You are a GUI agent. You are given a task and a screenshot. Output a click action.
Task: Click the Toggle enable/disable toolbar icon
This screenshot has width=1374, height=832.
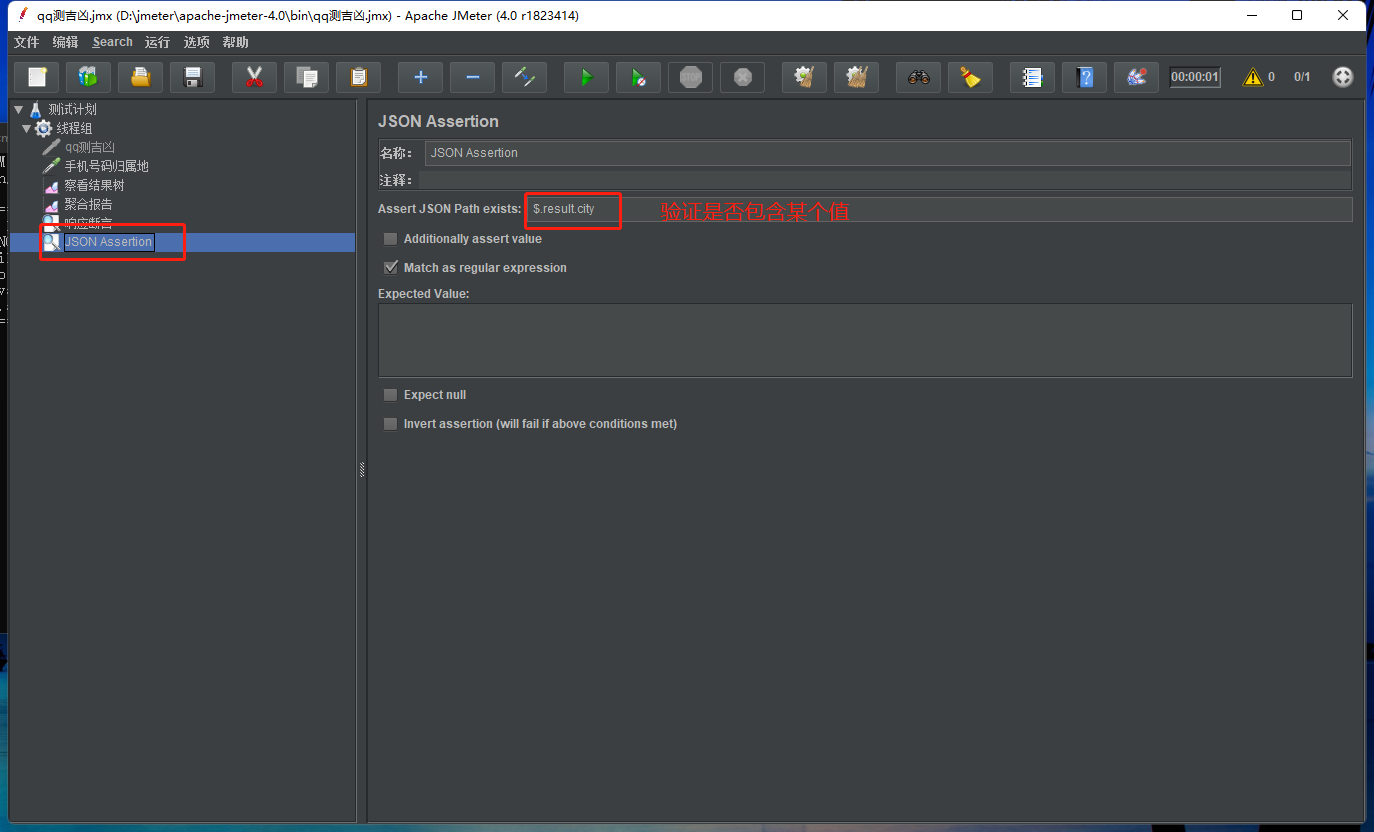pyautogui.click(x=524, y=77)
